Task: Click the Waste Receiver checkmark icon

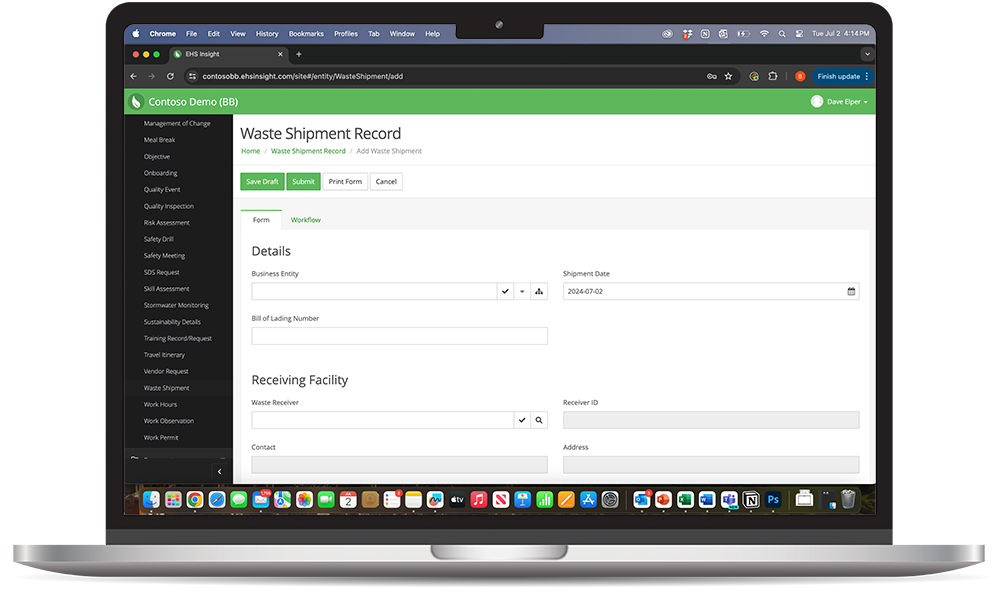Action: 522,420
